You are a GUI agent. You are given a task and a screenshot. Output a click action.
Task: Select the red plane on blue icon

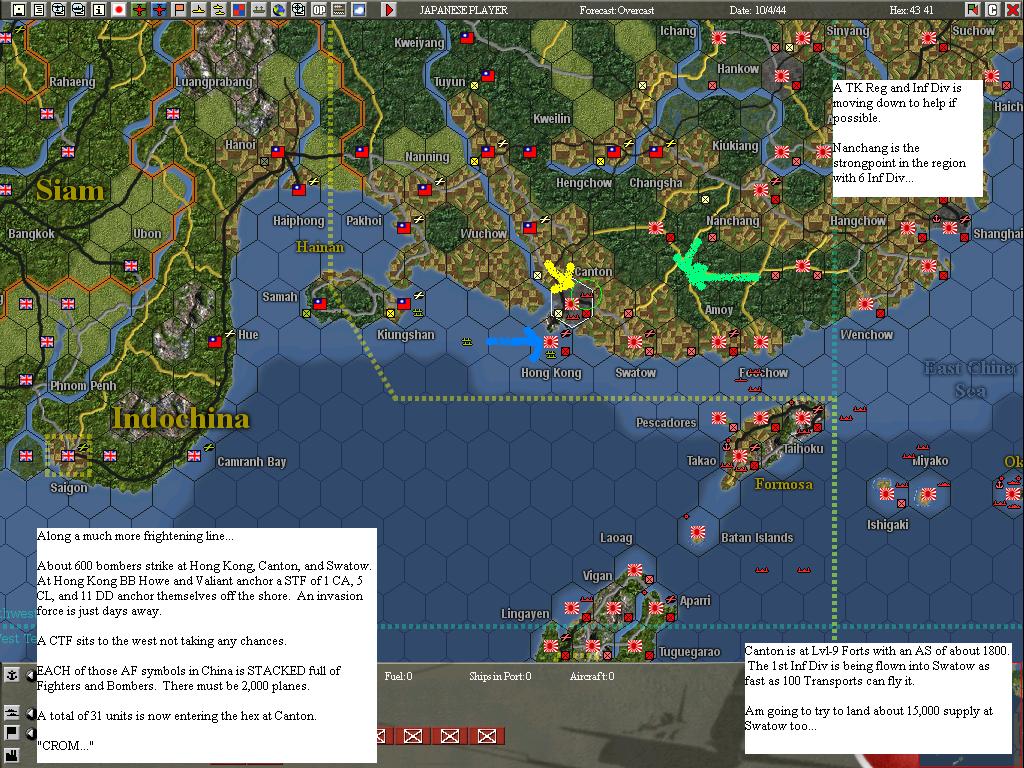tap(159, 10)
